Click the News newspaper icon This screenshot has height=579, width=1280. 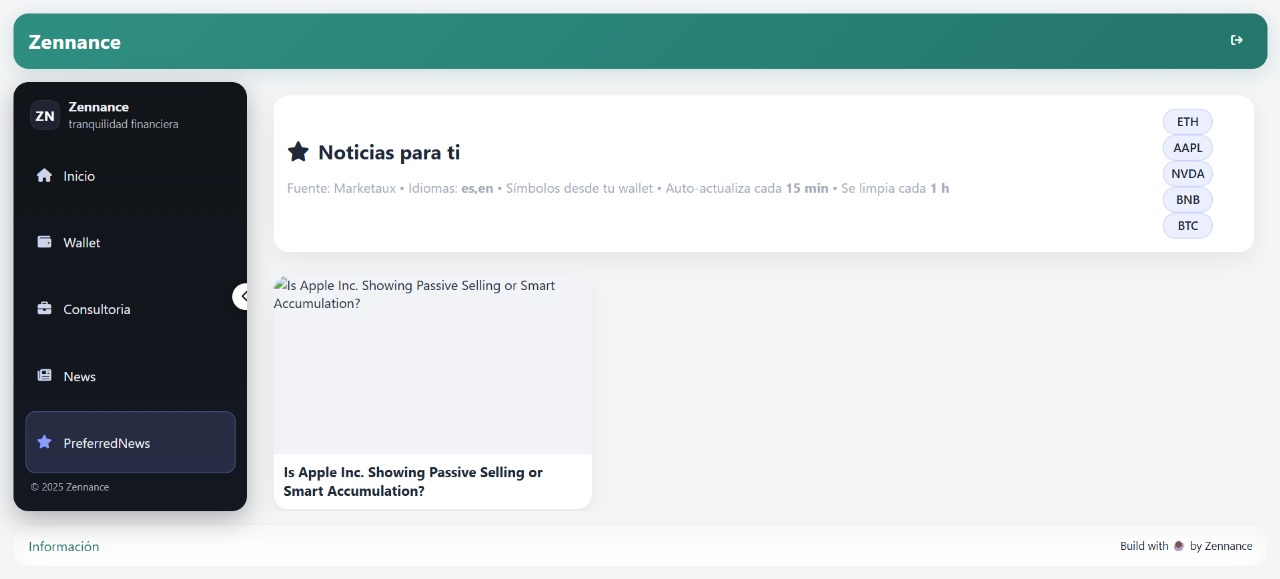44,375
